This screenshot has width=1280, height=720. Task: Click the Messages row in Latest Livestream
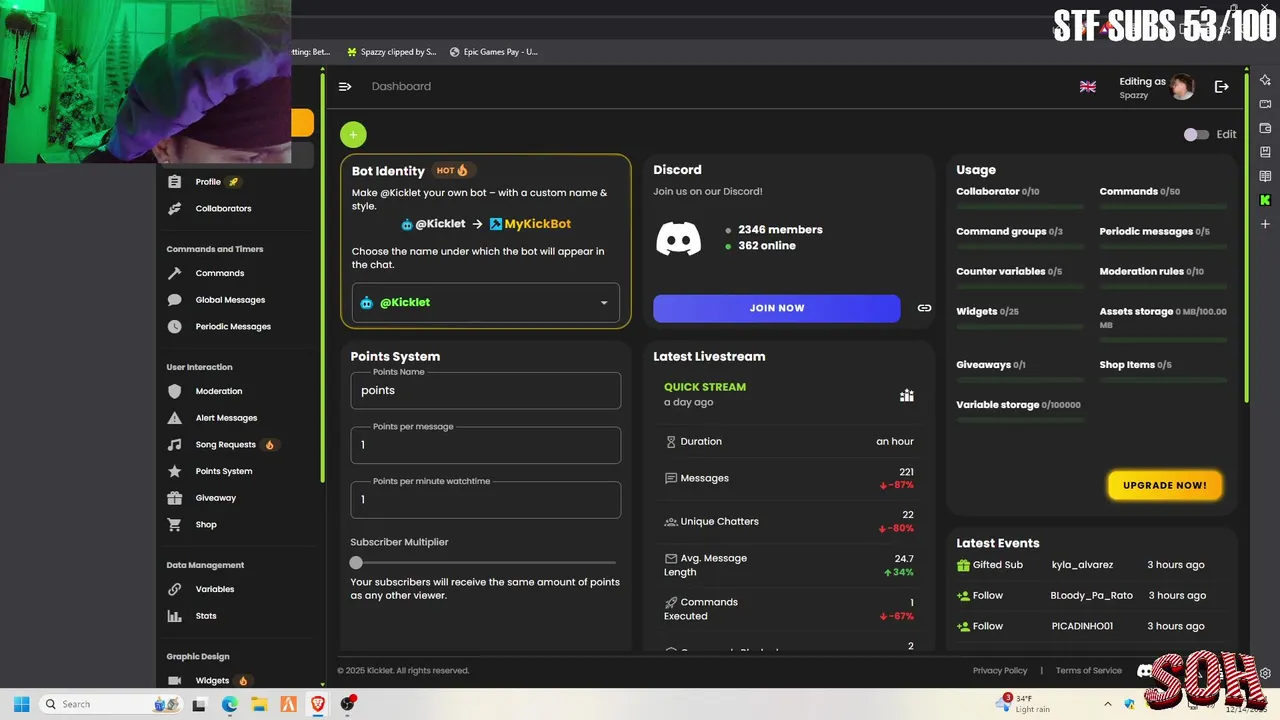(x=789, y=478)
